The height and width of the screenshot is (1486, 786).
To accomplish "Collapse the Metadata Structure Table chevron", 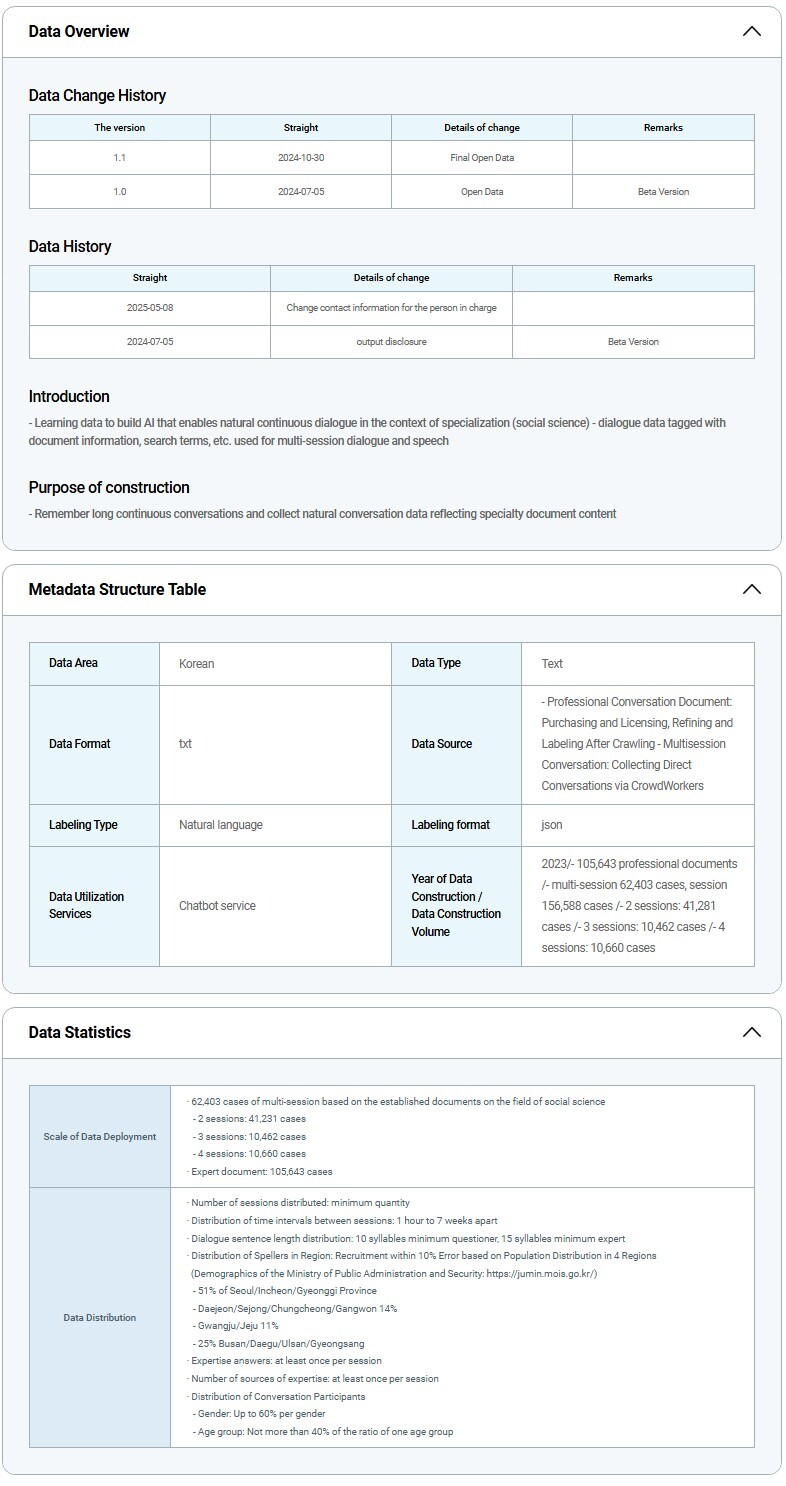I will click(x=751, y=589).
